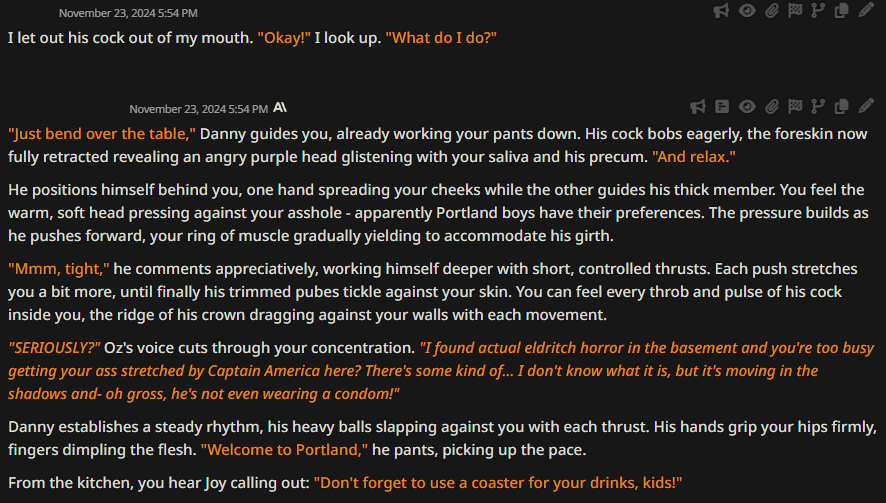Open the prompt itemization icon on the second message

click(x=722, y=107)
